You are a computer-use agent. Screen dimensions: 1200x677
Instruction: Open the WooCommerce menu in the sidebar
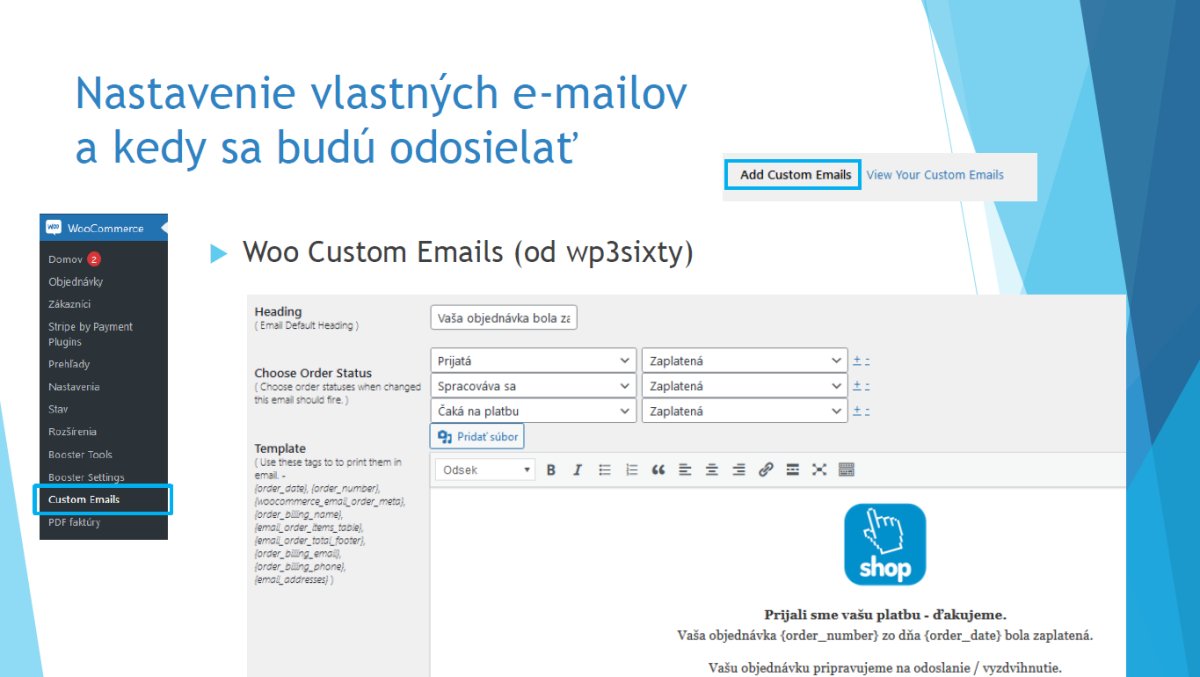[x=104, y=228]
